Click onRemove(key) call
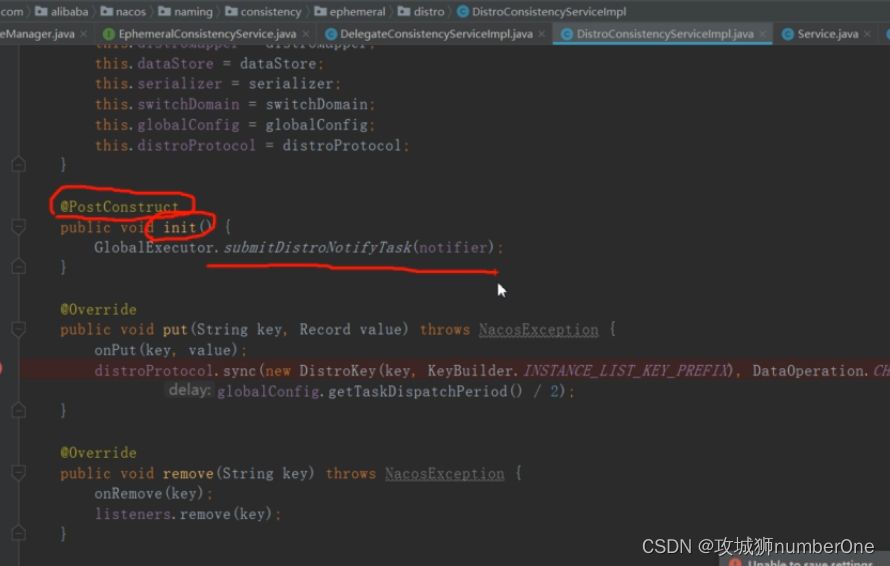 point(153,493)
